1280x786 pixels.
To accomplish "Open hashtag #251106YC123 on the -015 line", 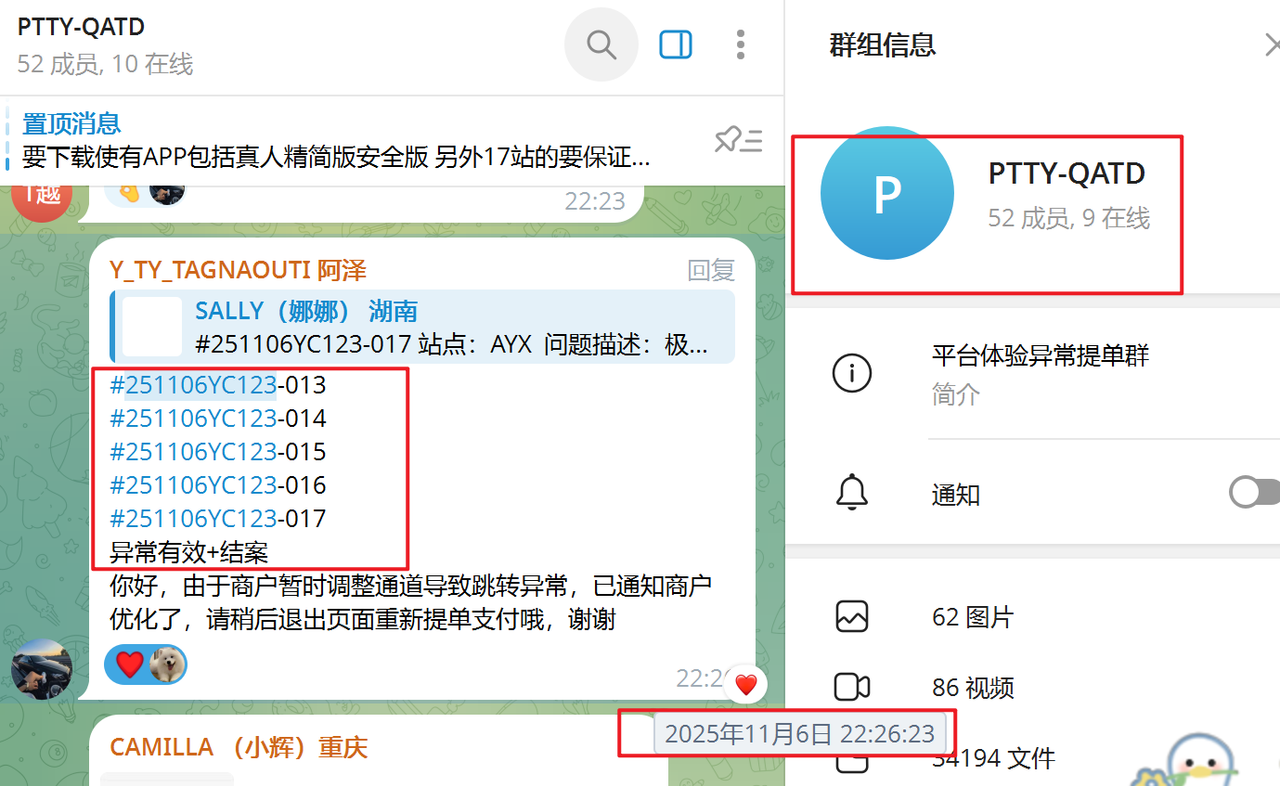I will (193, 452).
